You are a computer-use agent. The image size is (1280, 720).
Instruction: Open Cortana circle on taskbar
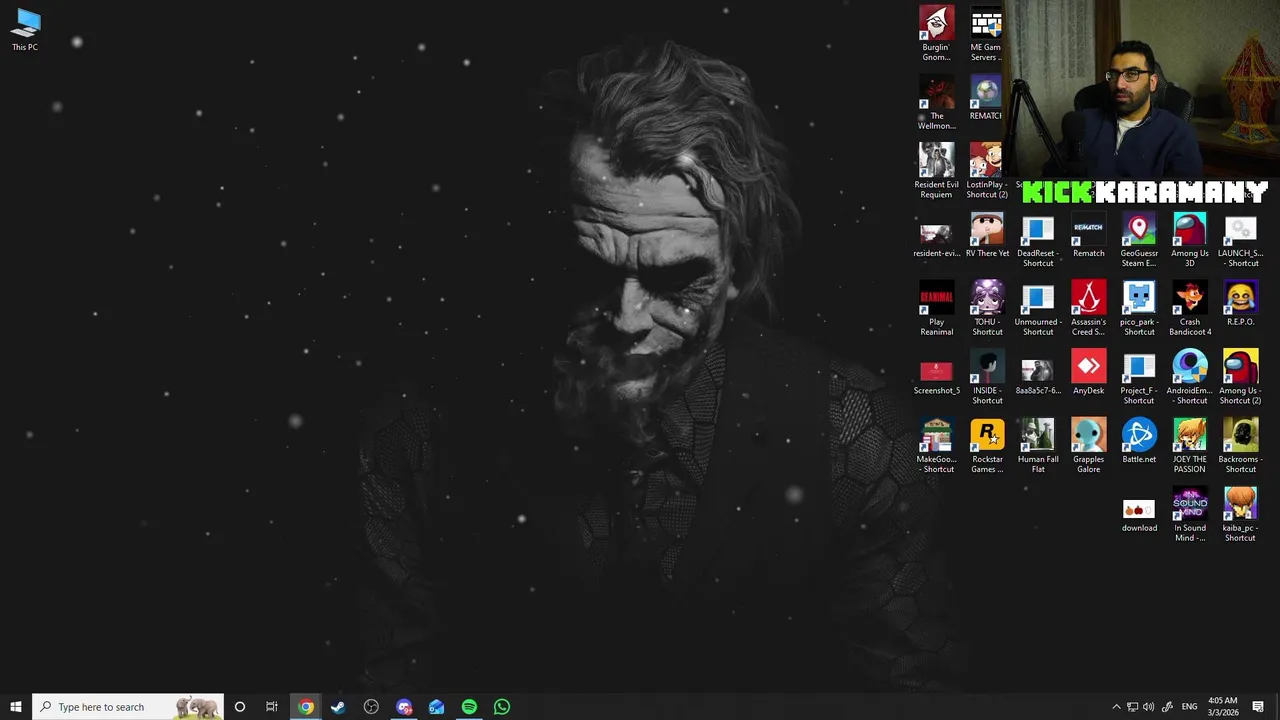point(239,707)
